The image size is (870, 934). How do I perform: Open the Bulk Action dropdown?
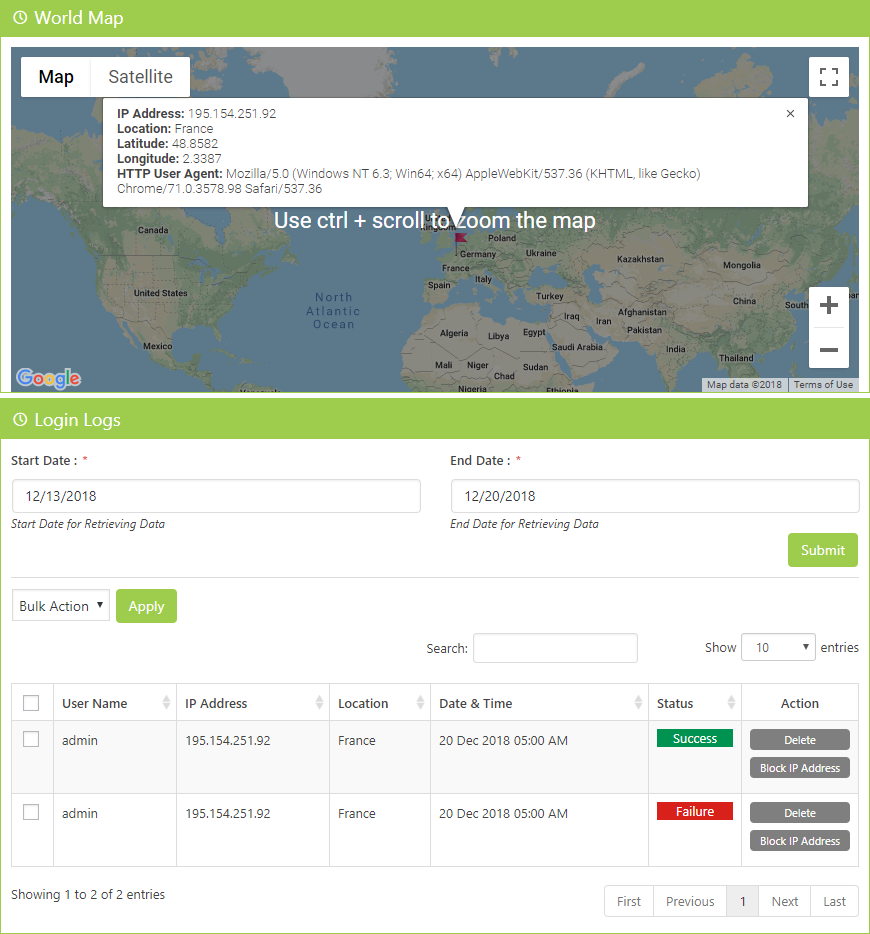click(61, 606)
